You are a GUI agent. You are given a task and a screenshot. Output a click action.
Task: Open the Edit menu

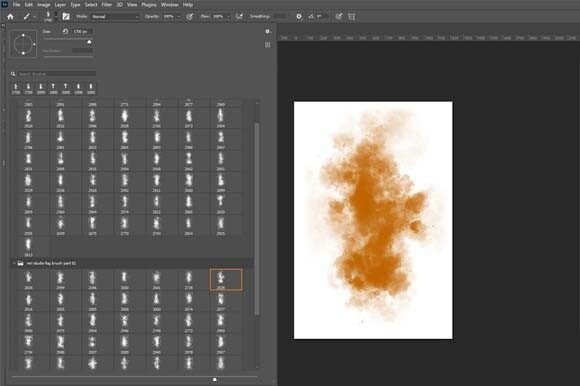(x=29, y=5)
